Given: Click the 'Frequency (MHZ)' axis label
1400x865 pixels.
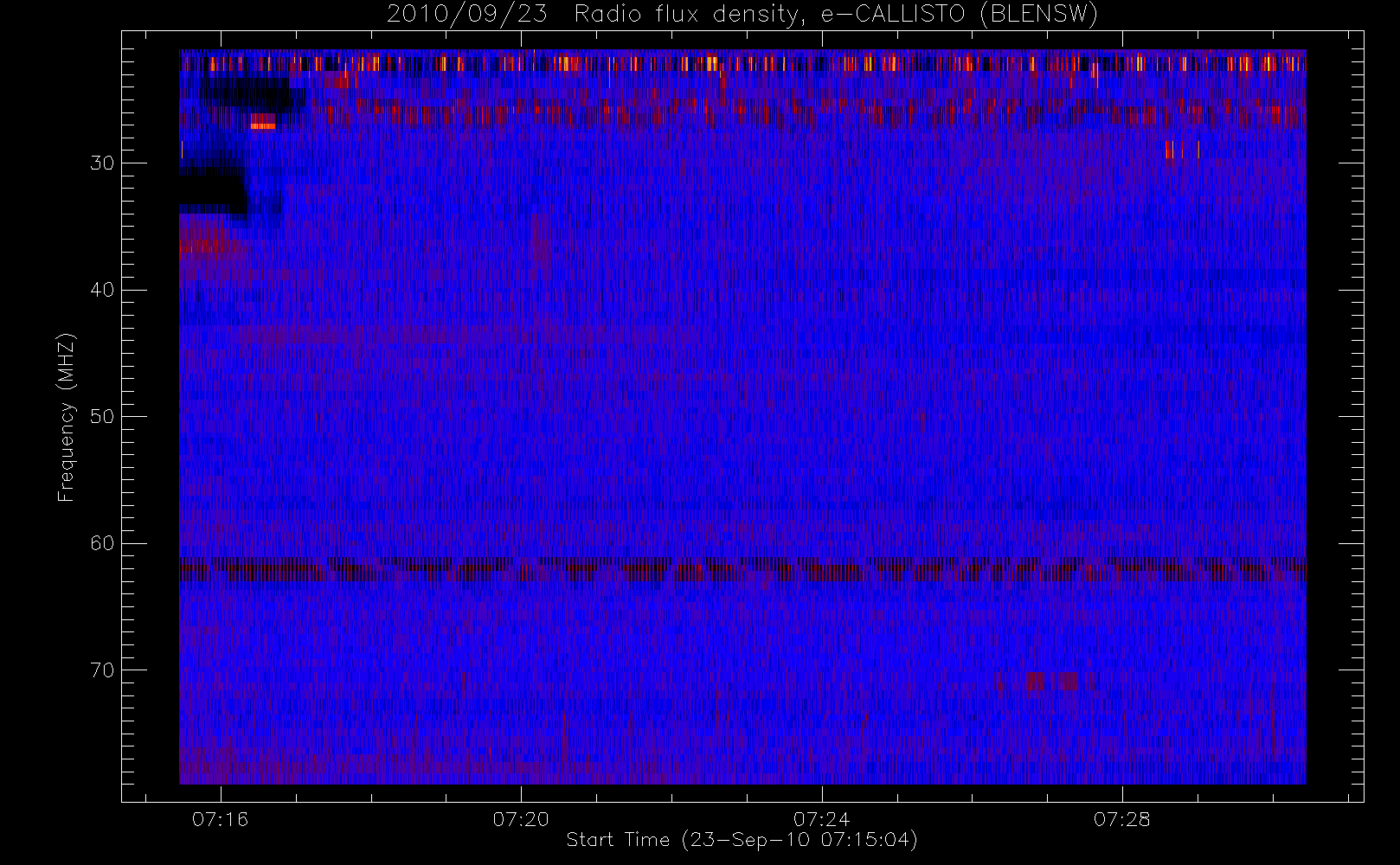Looking at the screenshot, I should (x=67, y=417).
